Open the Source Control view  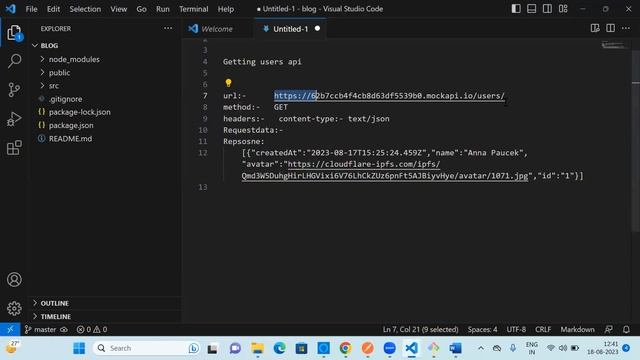click(14, 90)
